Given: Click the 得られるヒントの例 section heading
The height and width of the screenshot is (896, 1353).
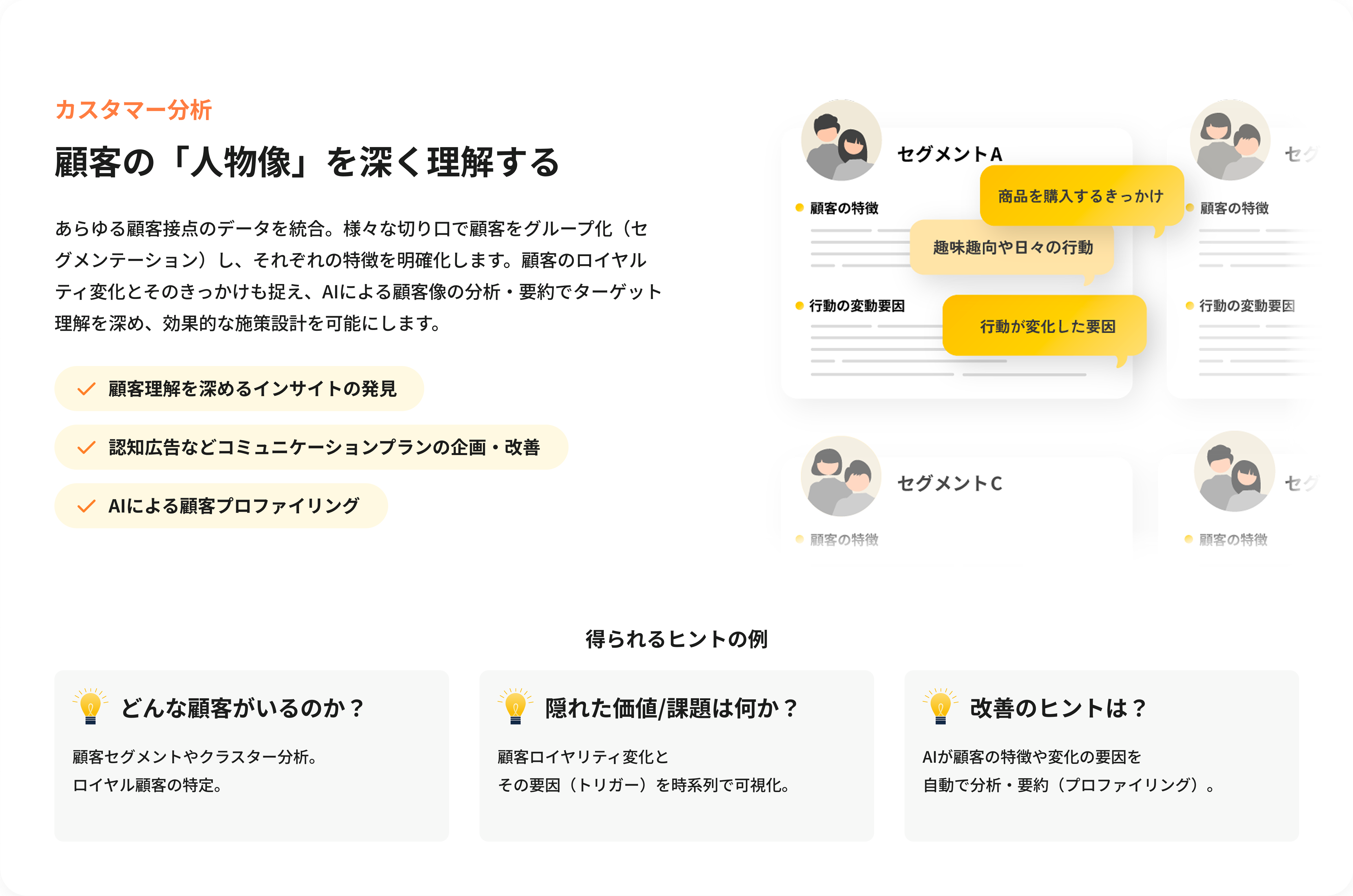Looking at the screenshot, I should [x=676, y=639].
